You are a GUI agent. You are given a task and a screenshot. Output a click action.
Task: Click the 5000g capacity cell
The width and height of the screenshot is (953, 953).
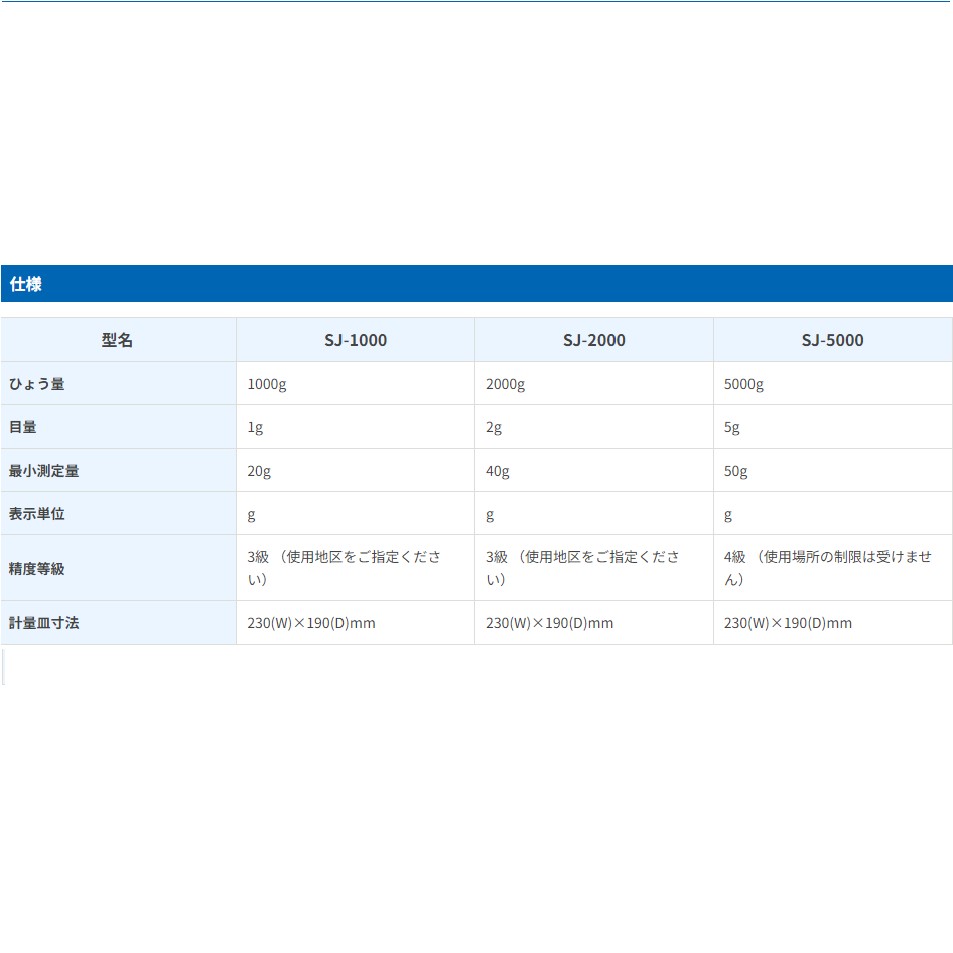[744, 384]
